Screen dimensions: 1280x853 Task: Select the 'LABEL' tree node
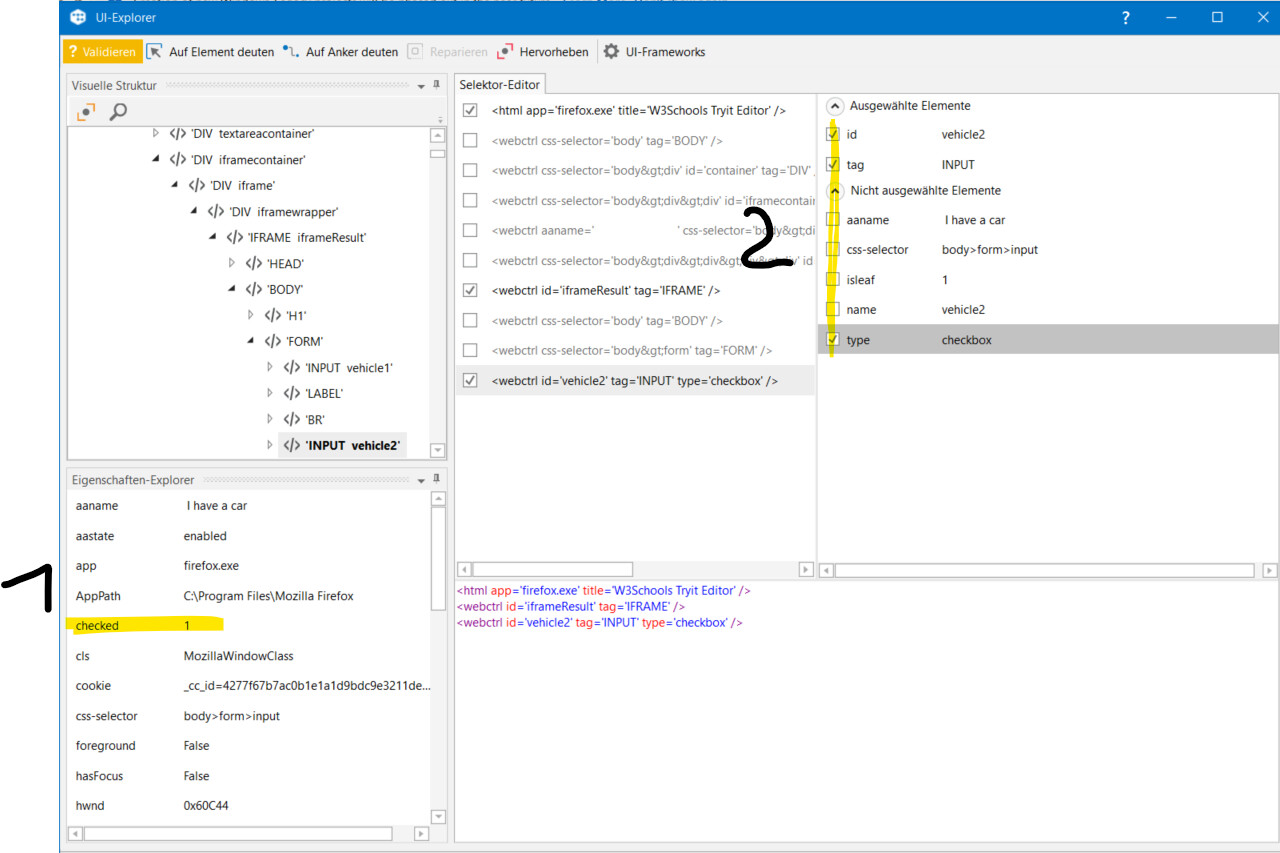pyautogui.click(x=313, y=393)
